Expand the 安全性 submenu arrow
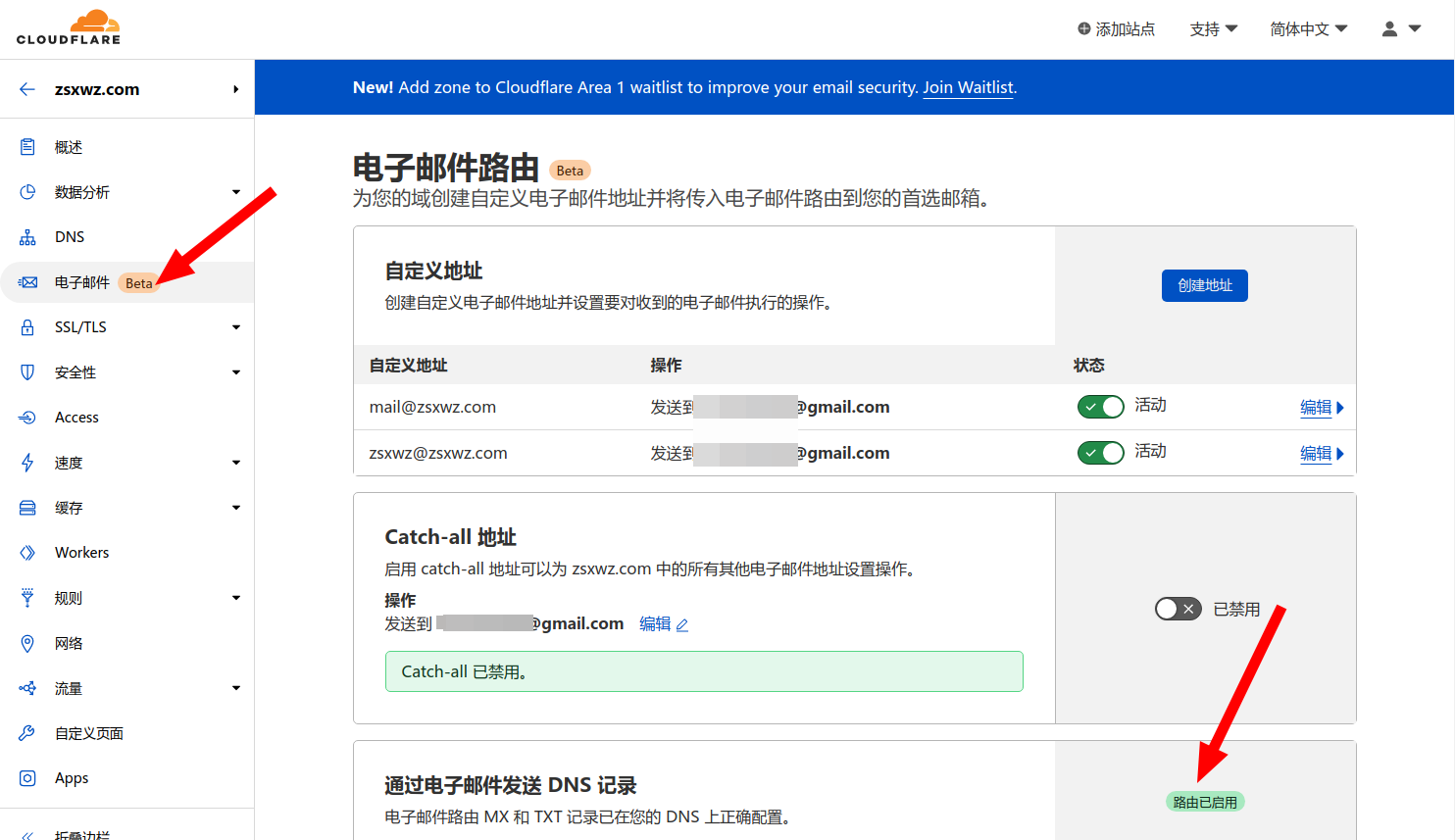1455x840 pixels. (x=236, y=372)
